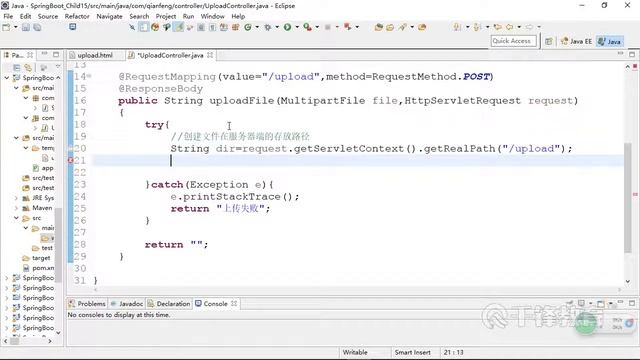Select the UploadController.java editor tab

[170, 55]
